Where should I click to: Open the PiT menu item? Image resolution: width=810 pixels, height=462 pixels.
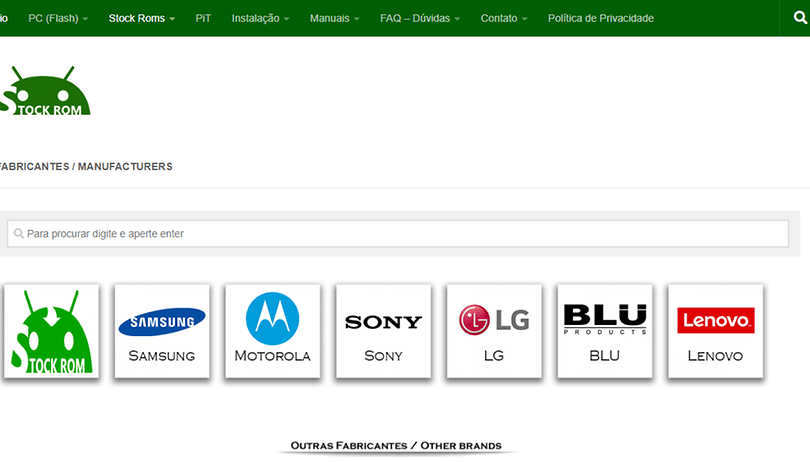(x=203, y=18)
